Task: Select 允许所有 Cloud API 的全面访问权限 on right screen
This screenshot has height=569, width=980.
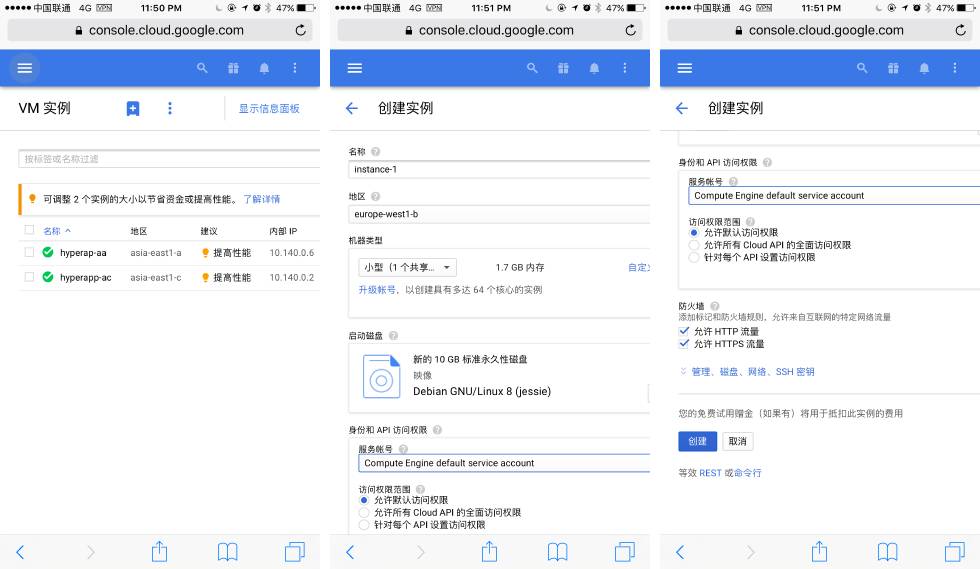Action: pos(694,245)
